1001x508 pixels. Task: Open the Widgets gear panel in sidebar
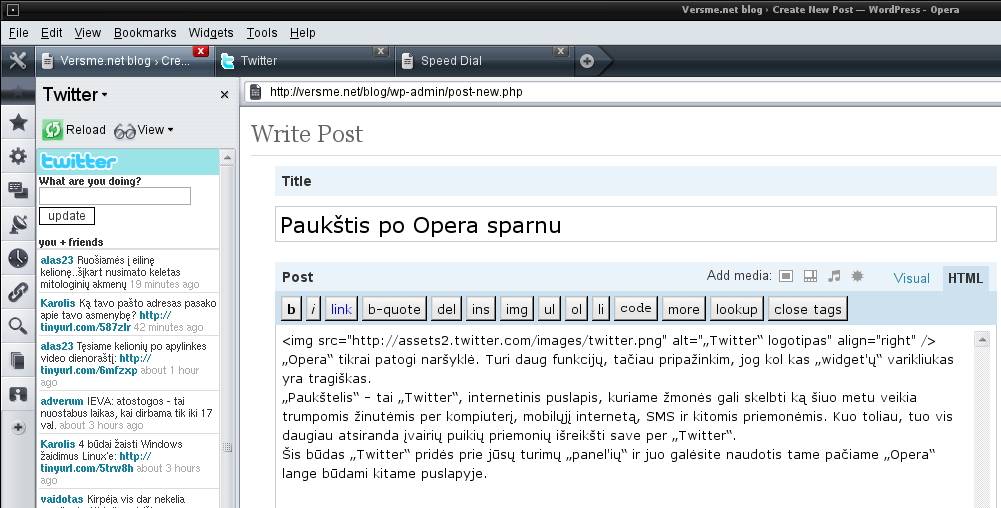(x=18, y=156)
